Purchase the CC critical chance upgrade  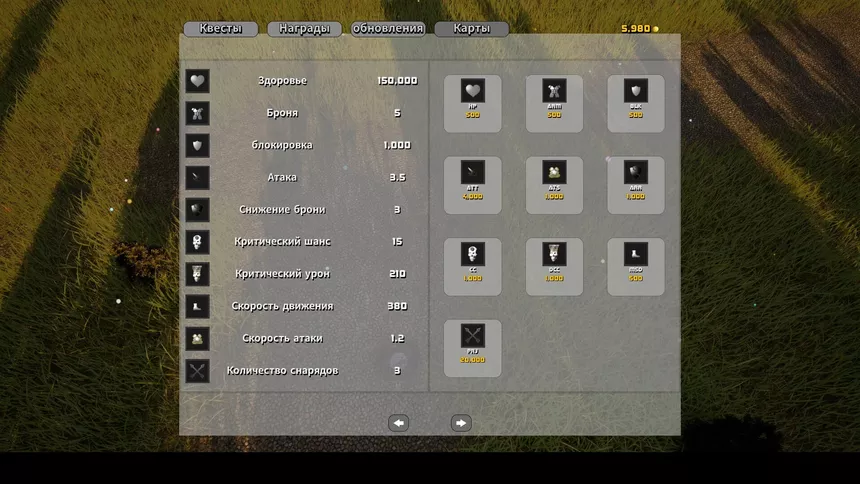472,267
